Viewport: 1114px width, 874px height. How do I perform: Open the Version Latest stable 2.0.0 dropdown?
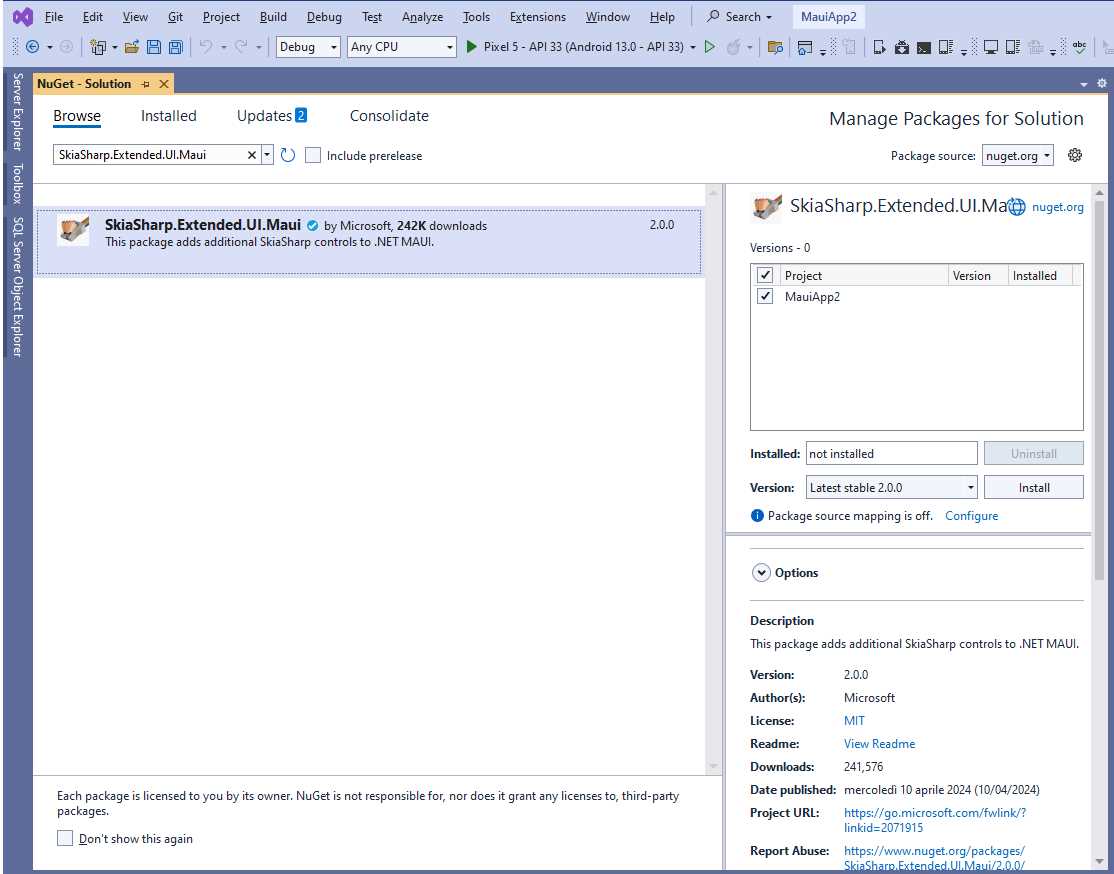pos(892,487)
